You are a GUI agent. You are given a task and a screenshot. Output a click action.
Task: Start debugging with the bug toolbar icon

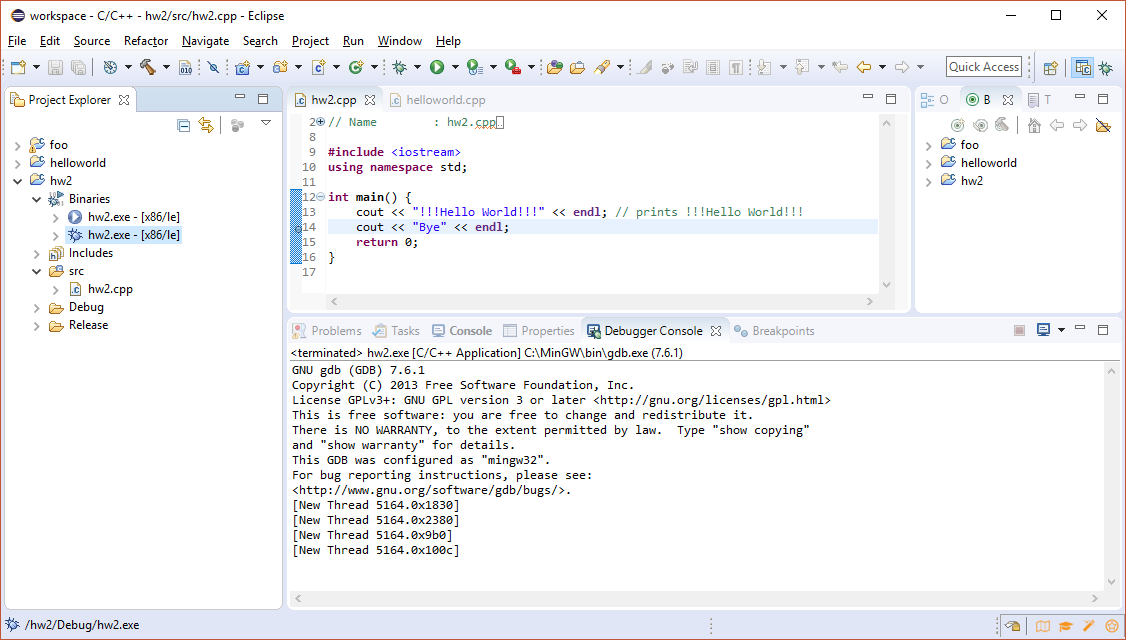point(399,67)
